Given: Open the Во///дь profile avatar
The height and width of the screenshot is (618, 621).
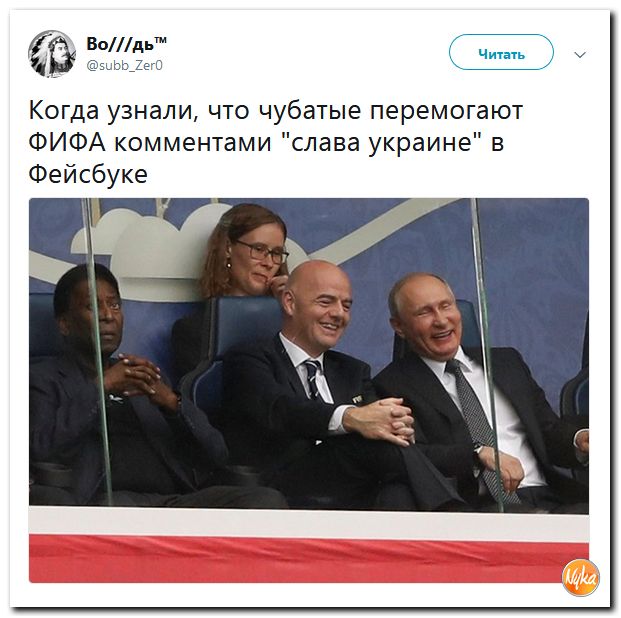Looking at the screenshot, I should click(52, 53).
